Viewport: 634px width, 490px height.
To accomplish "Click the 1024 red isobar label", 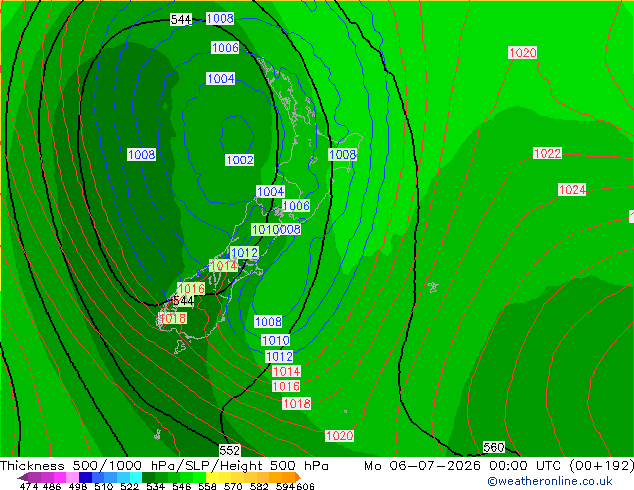I will 572,190.
